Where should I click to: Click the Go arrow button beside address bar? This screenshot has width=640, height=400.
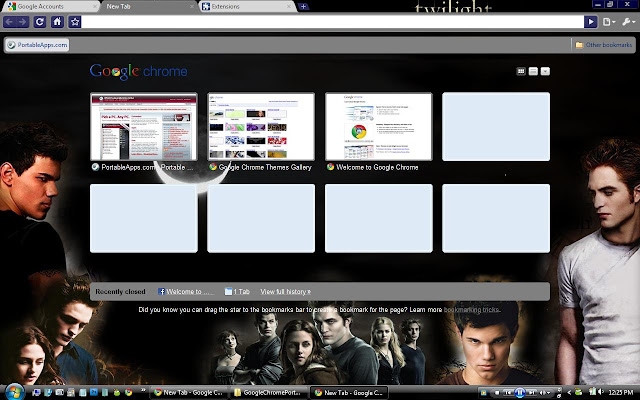point(590,22)
